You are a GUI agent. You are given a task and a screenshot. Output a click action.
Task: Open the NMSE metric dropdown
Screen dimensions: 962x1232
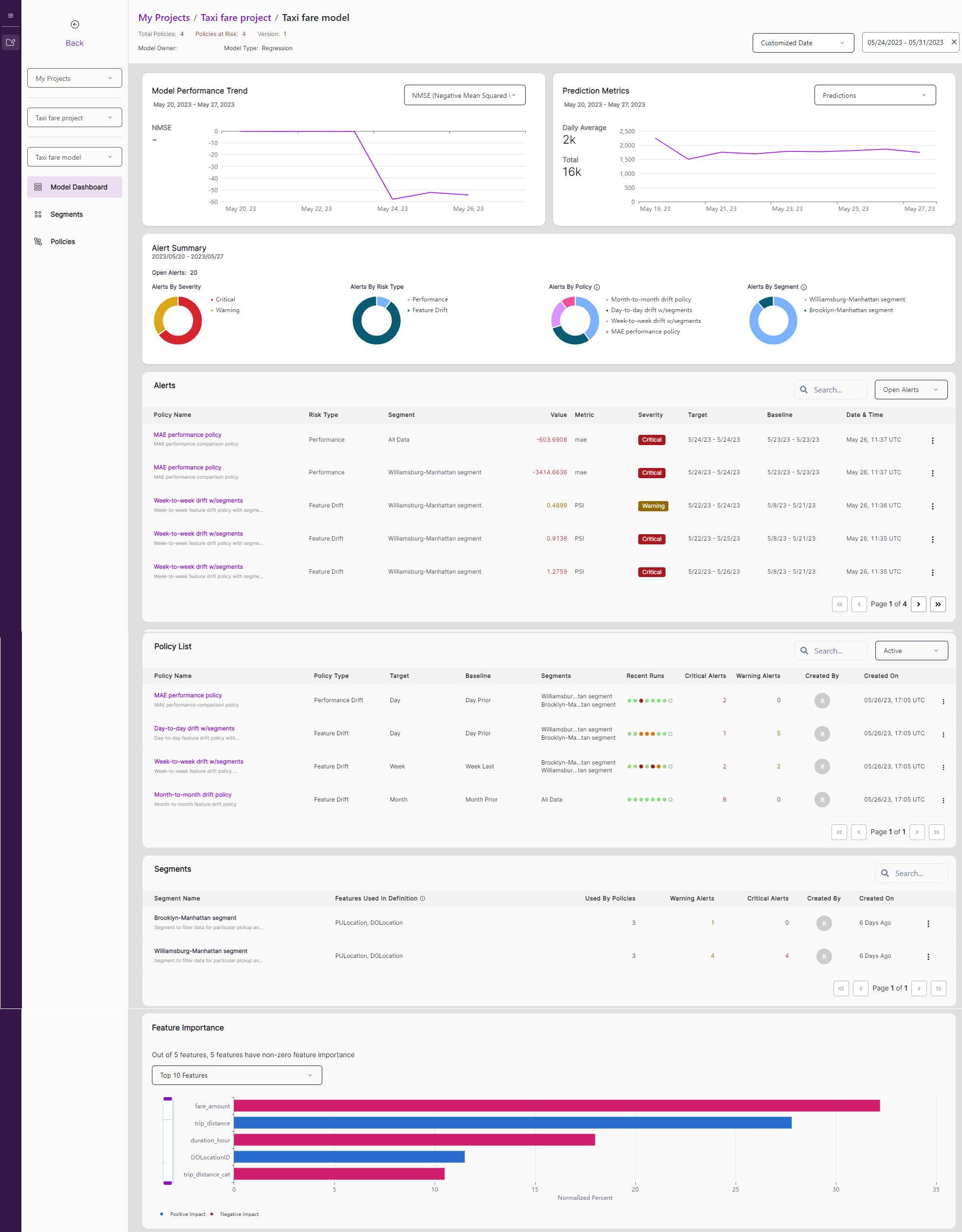pyautogui.click(x=464, y=95)
